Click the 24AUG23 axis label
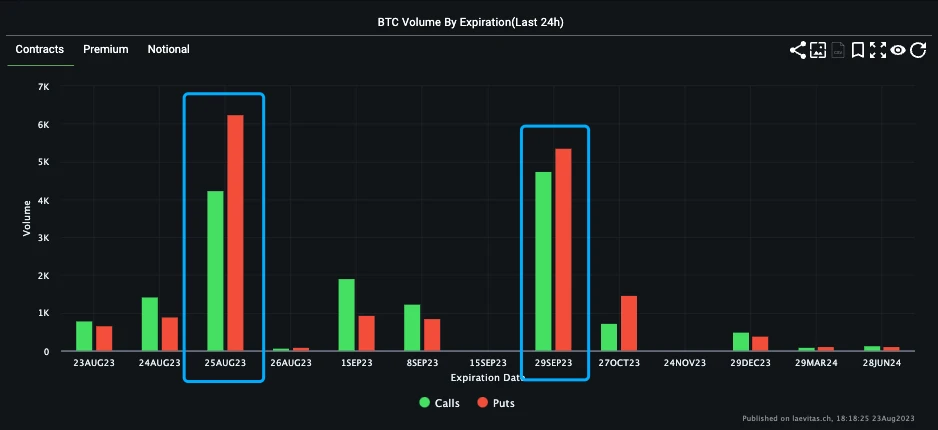The height and width of the screenshot is (430, 938). coord(160,363)
